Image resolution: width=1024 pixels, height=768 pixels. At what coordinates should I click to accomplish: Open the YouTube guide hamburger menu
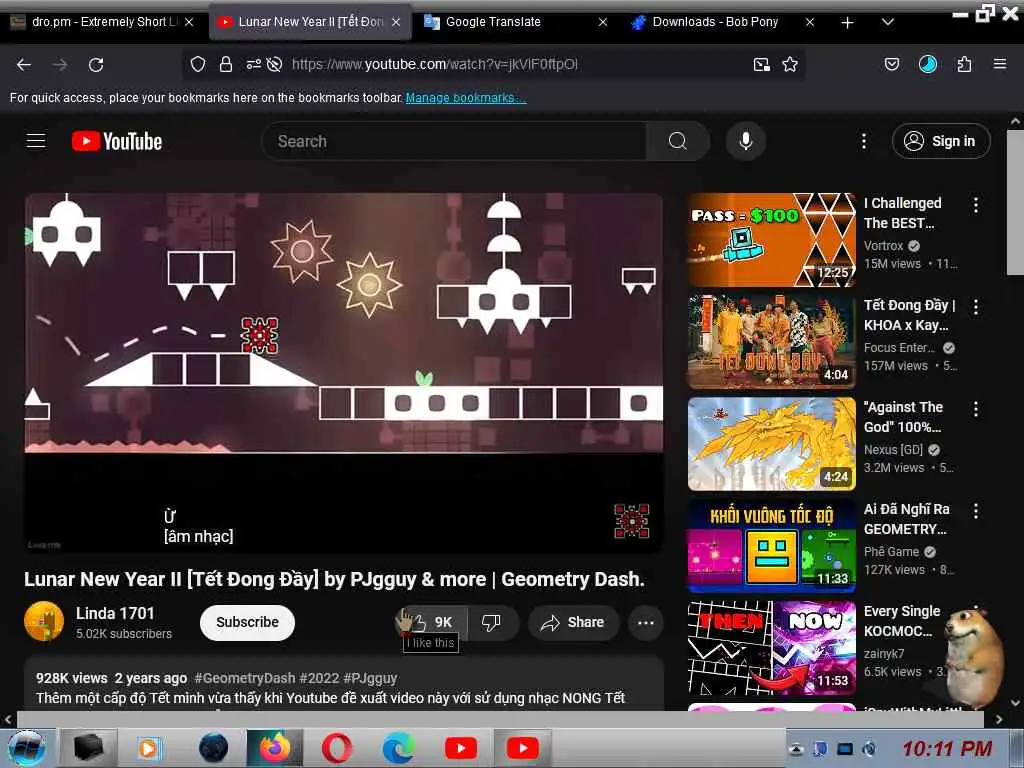[36, 141]
